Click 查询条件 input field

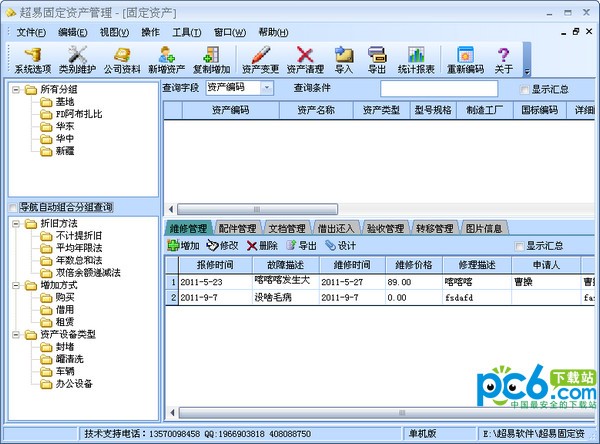click(439, 88)
